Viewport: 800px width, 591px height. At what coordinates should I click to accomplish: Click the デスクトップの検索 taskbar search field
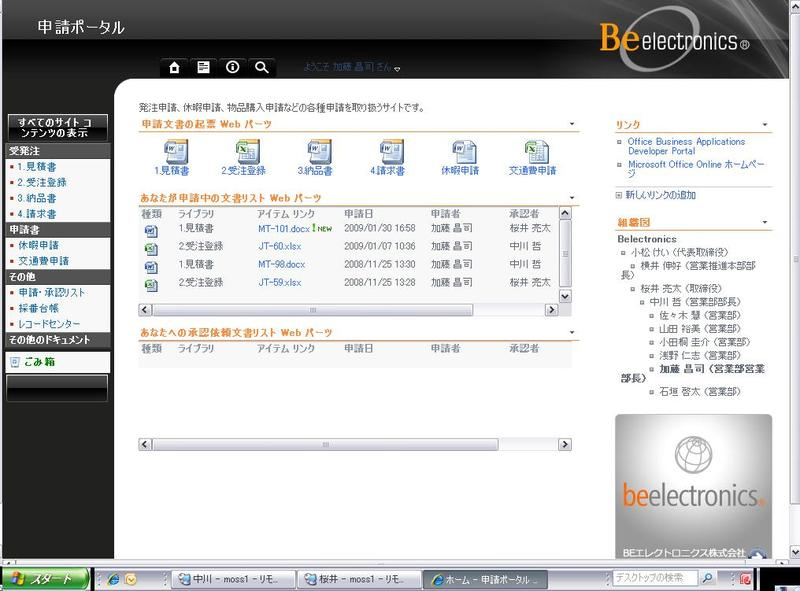(x=654, y=578)
